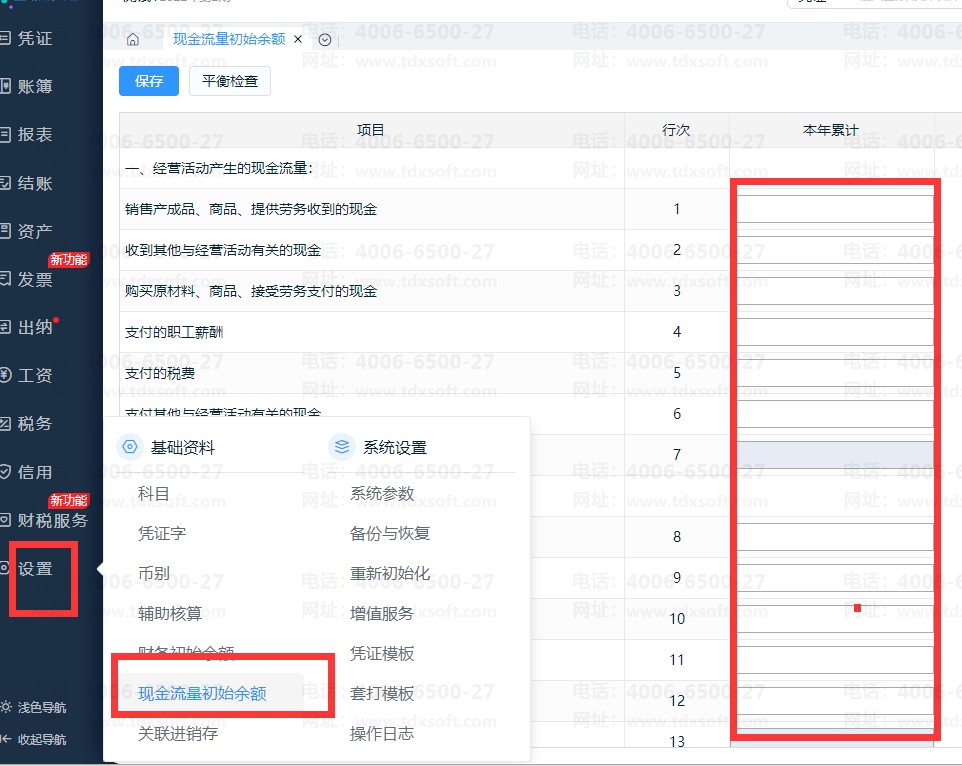
Task: Select 现金流量初始余额 in settings menu
Action: 202,694
